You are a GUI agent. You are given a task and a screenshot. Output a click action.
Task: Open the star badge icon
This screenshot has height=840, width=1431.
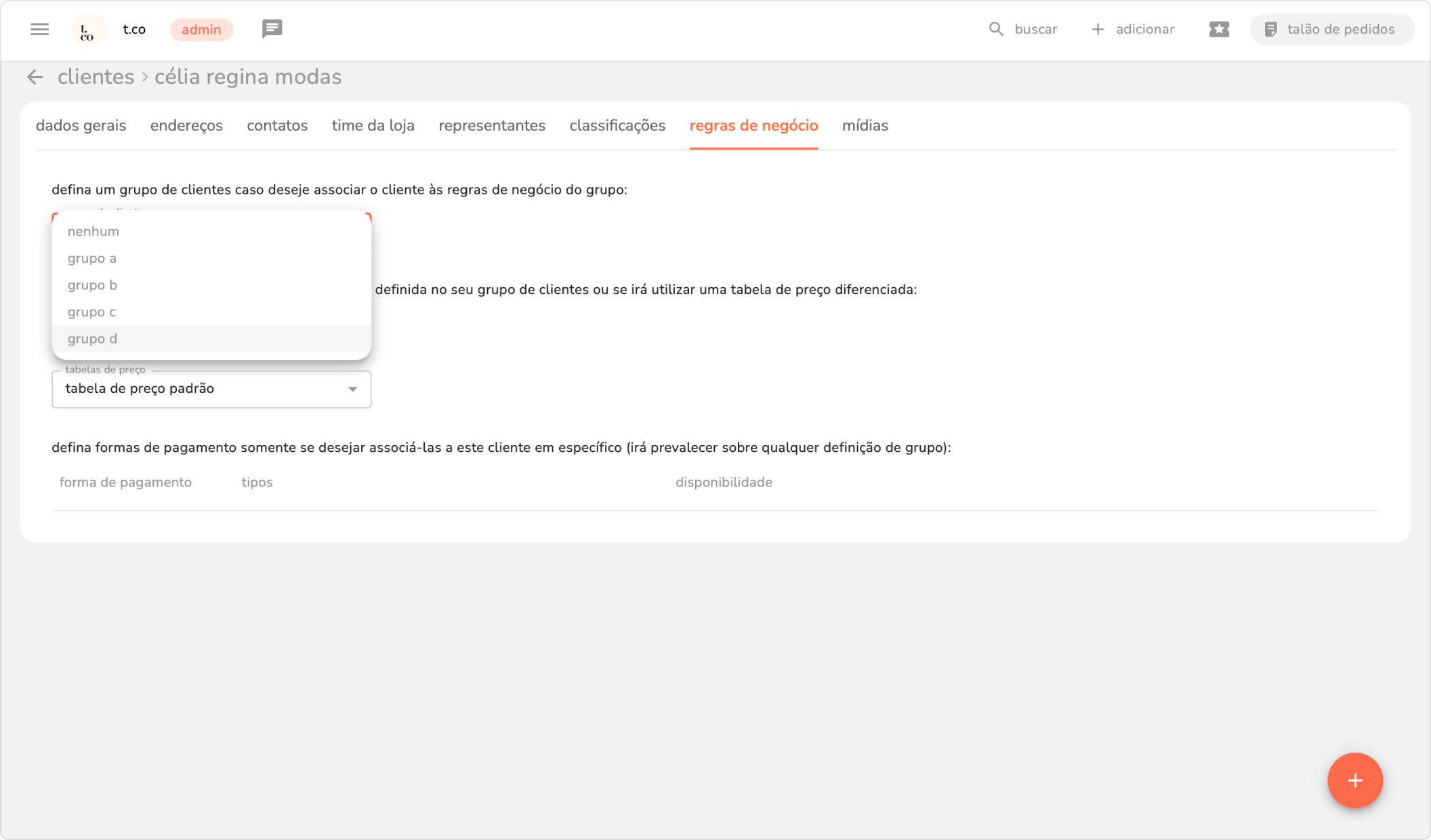[1218, 29]
